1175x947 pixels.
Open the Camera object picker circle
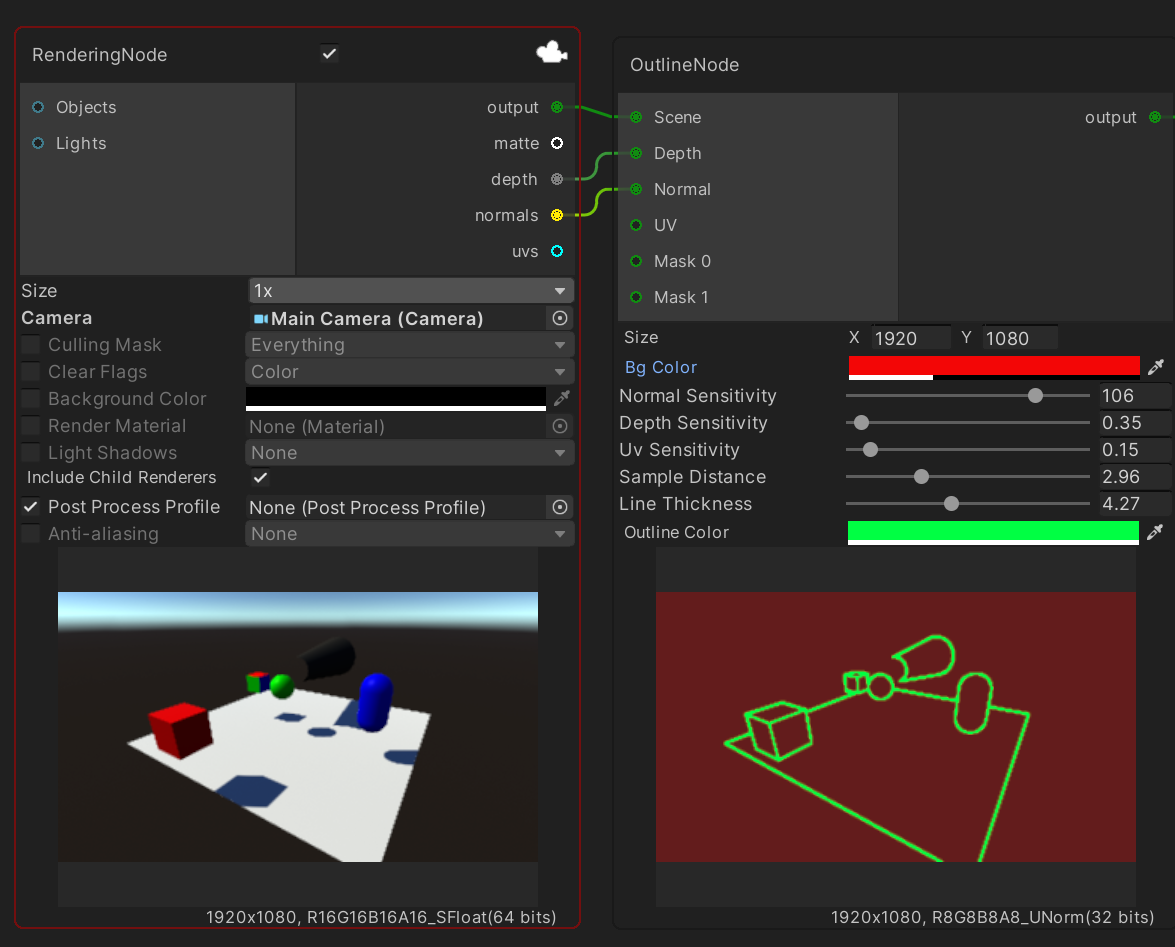(560, 318)
